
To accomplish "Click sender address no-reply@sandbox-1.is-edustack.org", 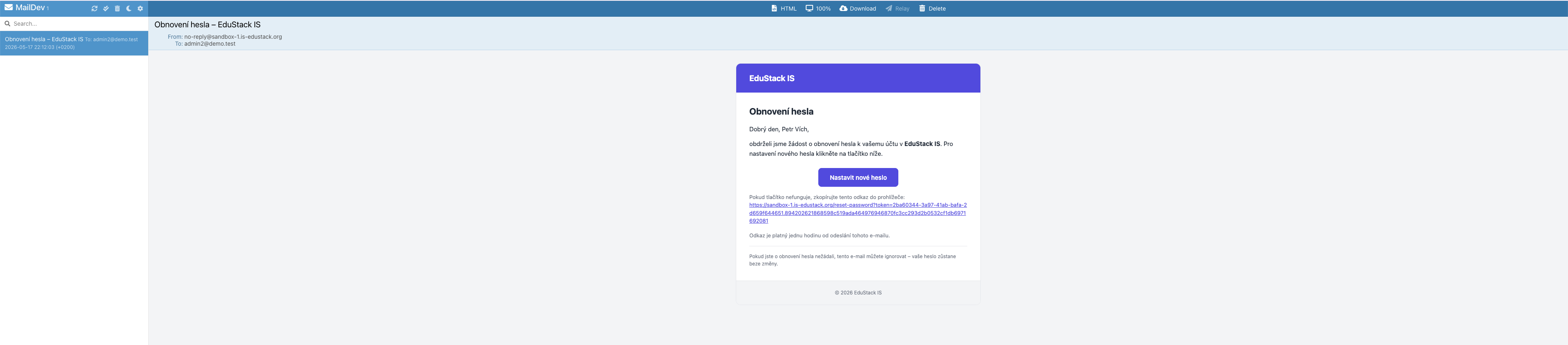I will coord(233,36).
